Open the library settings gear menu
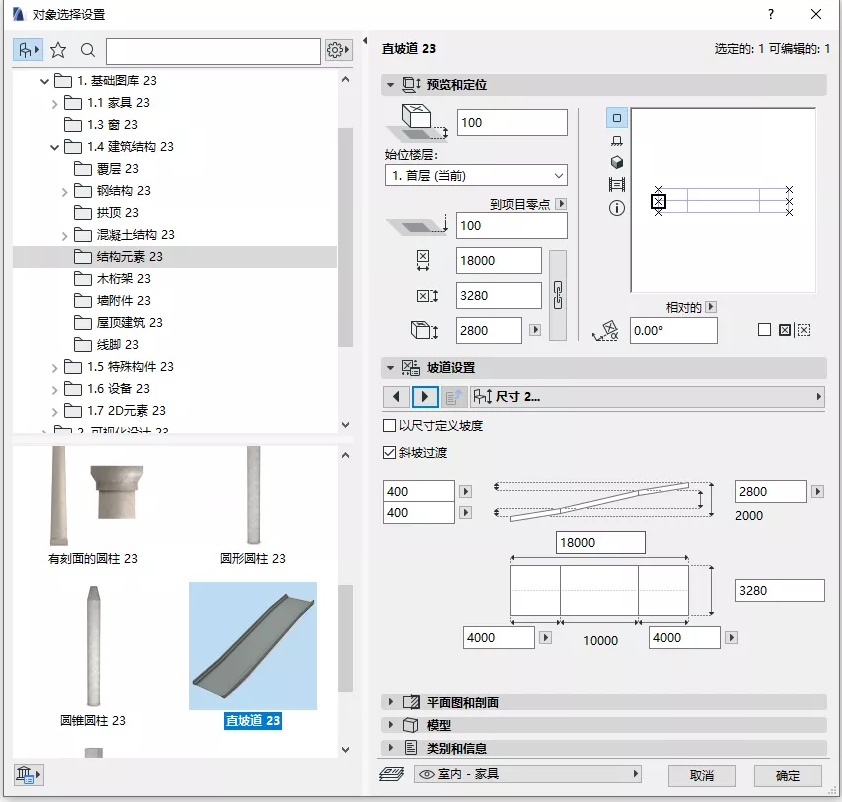The image size is (842, 802). pos(338,50)
